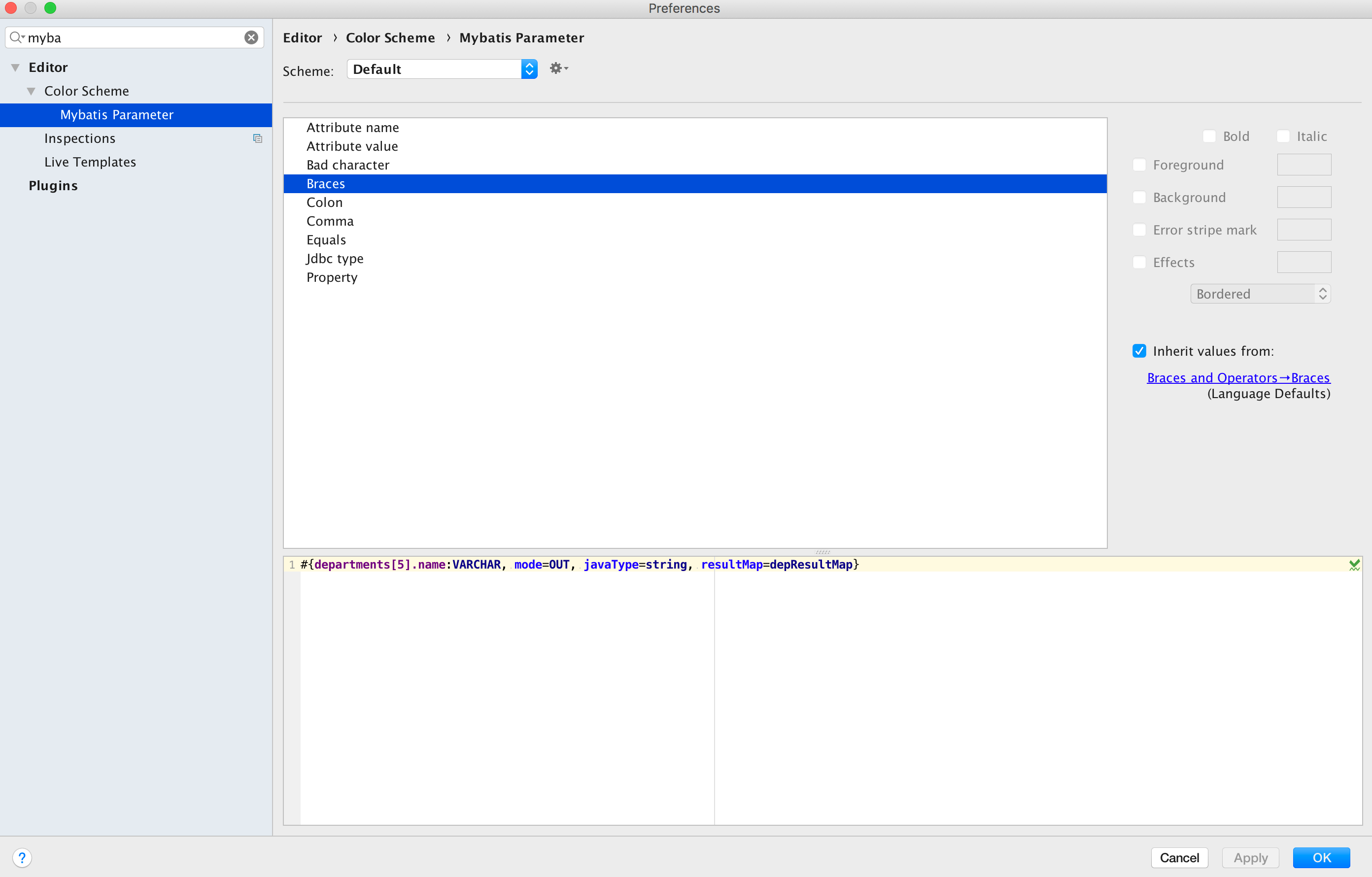Screen dimensions: 1372x877
Task: Click VARCHAR in the preview code
Action: 477,564
